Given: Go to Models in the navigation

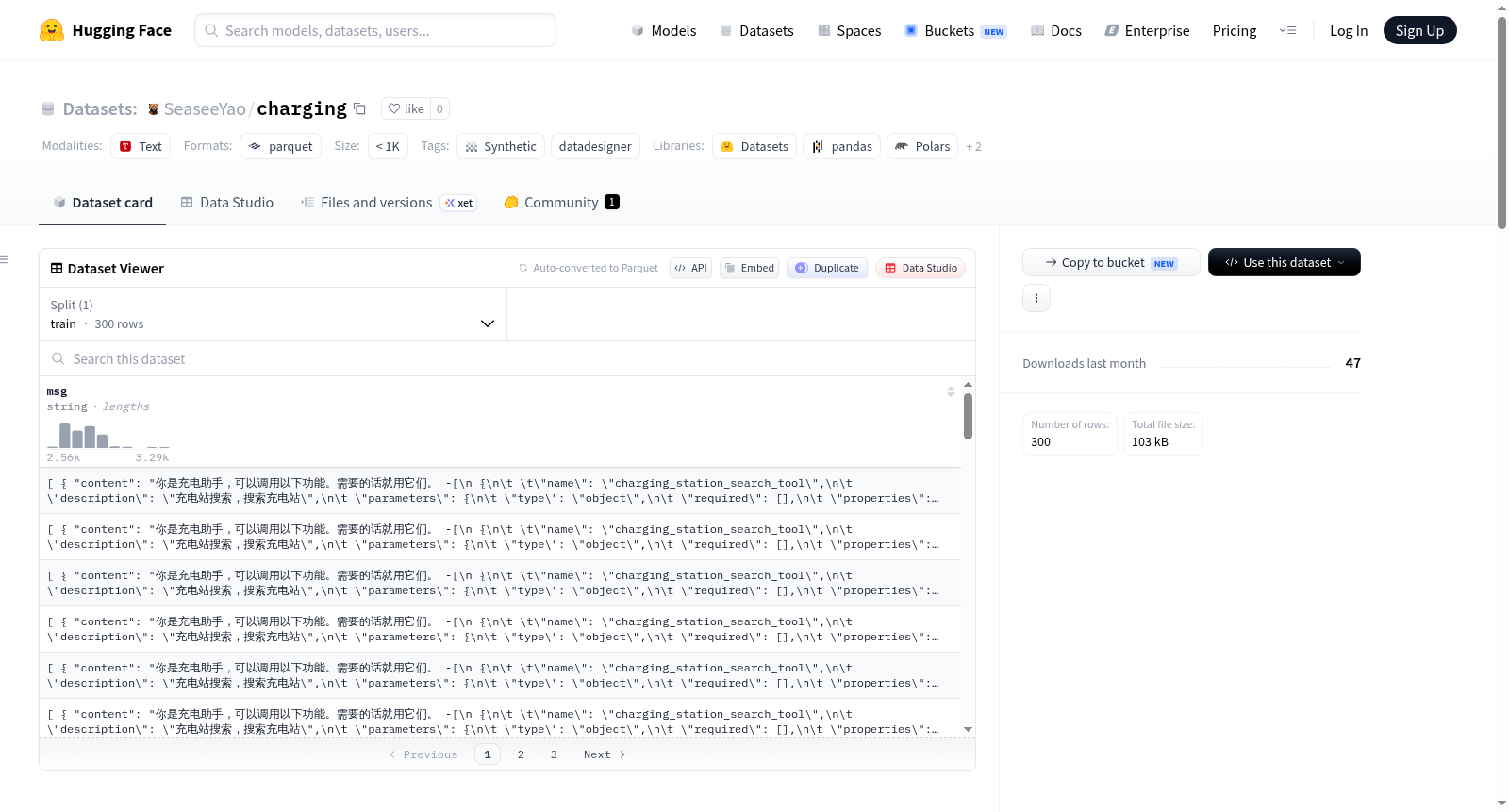Looking at the screenshot, I should pyautogui.click(x=664, y=30).
